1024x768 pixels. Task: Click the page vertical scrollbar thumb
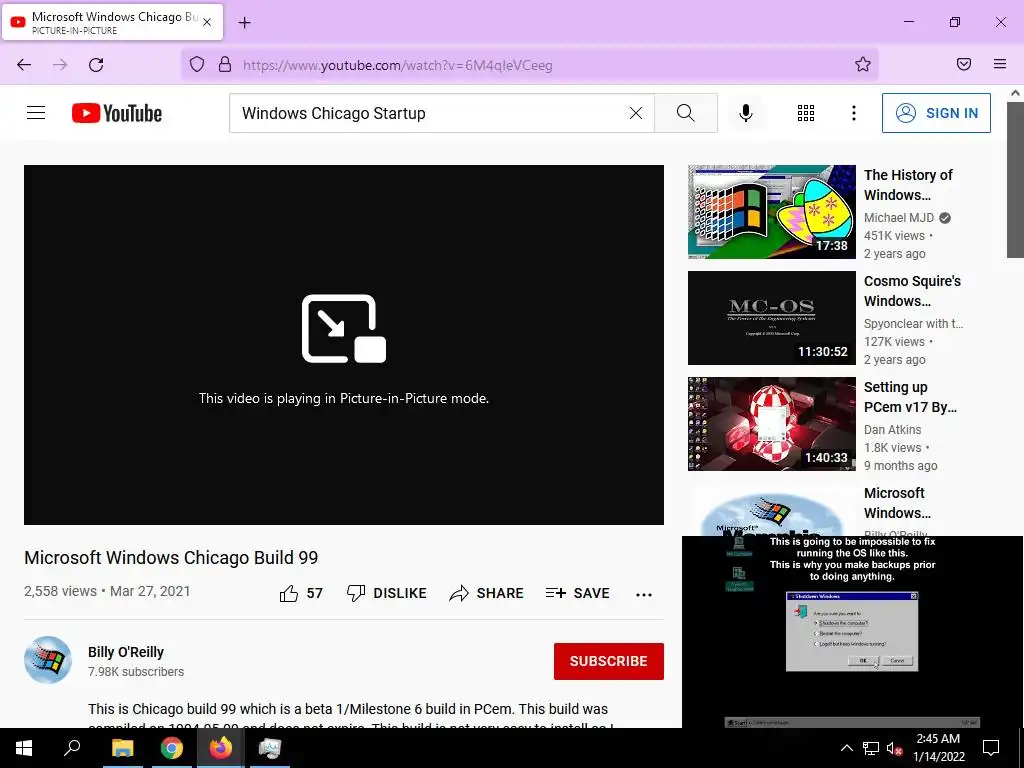point(1015,180)
